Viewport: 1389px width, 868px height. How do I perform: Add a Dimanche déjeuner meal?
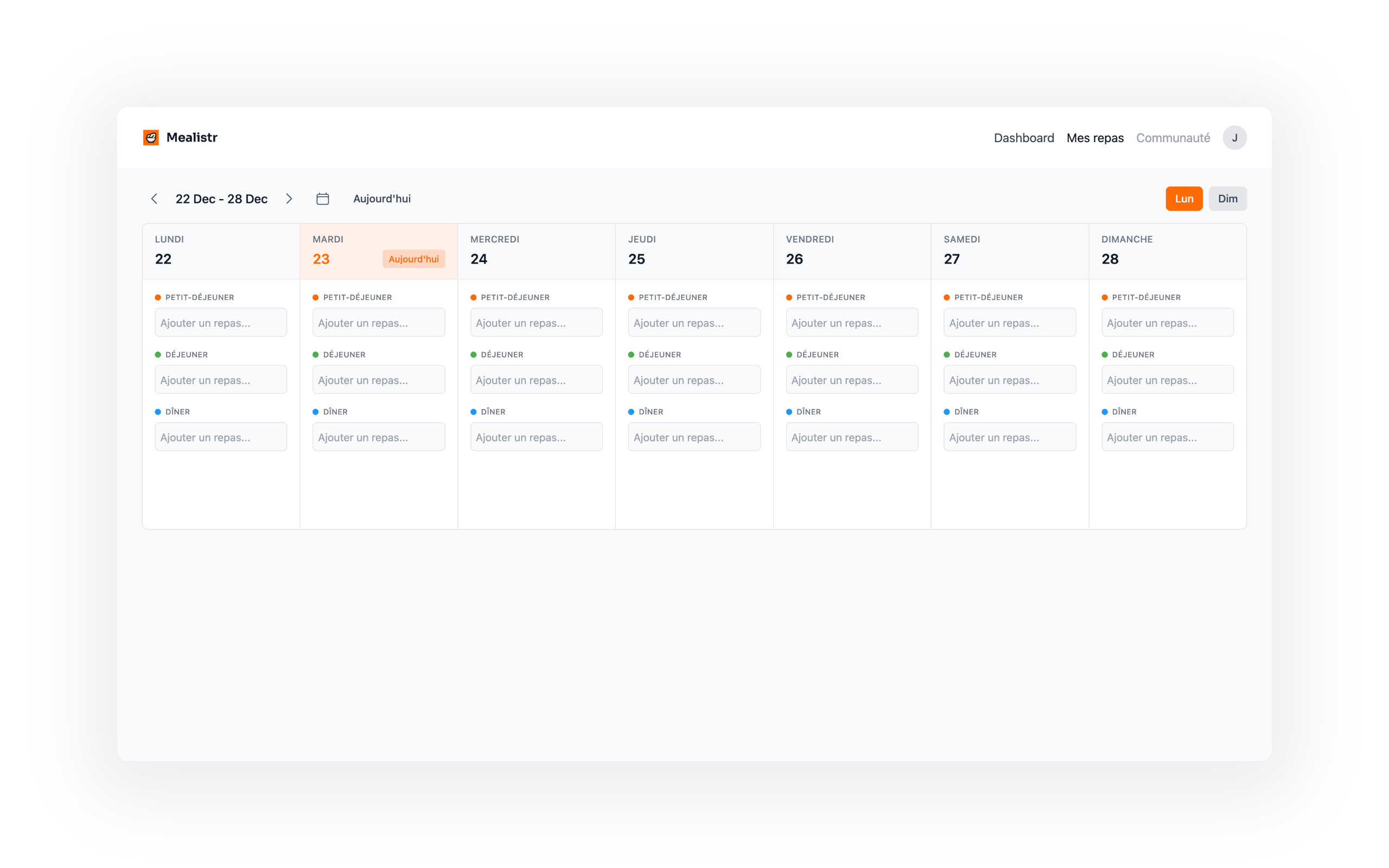click(x=1167, y=380)
